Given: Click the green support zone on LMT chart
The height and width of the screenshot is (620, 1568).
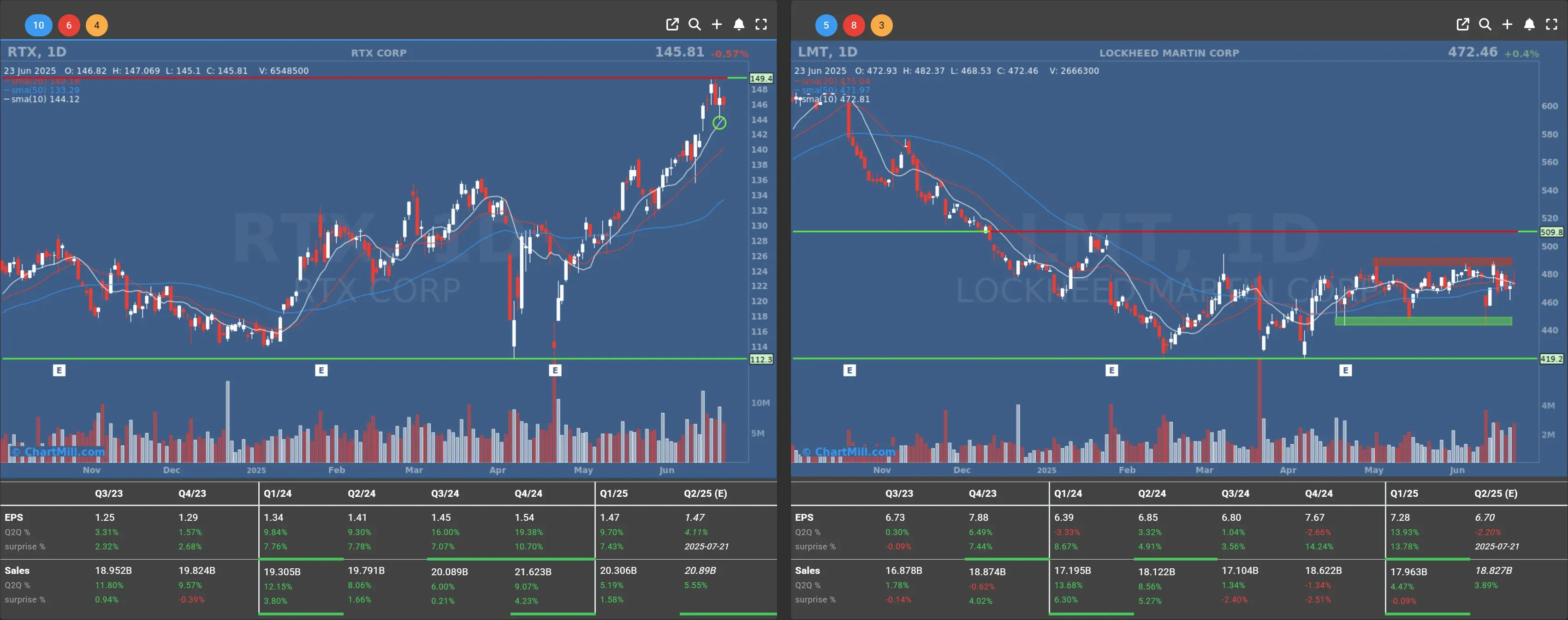Looking at the screenshot, I should (1423, 321).
